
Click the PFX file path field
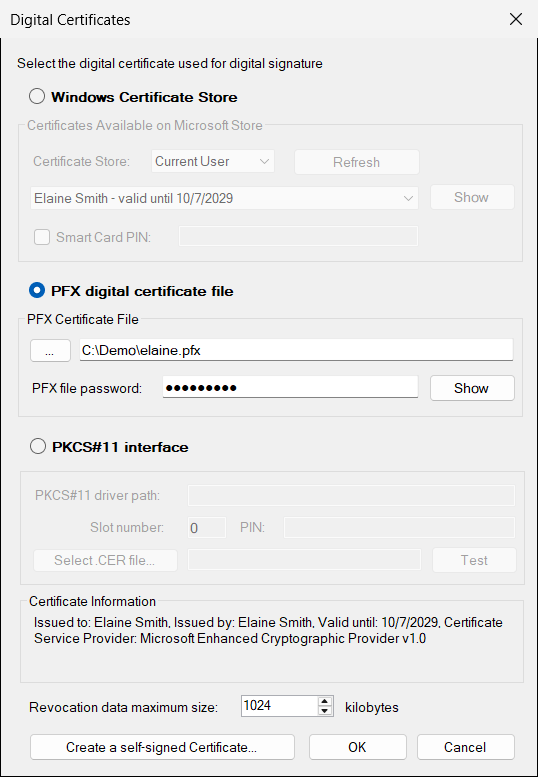pyautogui.click(x=296, y=350)
